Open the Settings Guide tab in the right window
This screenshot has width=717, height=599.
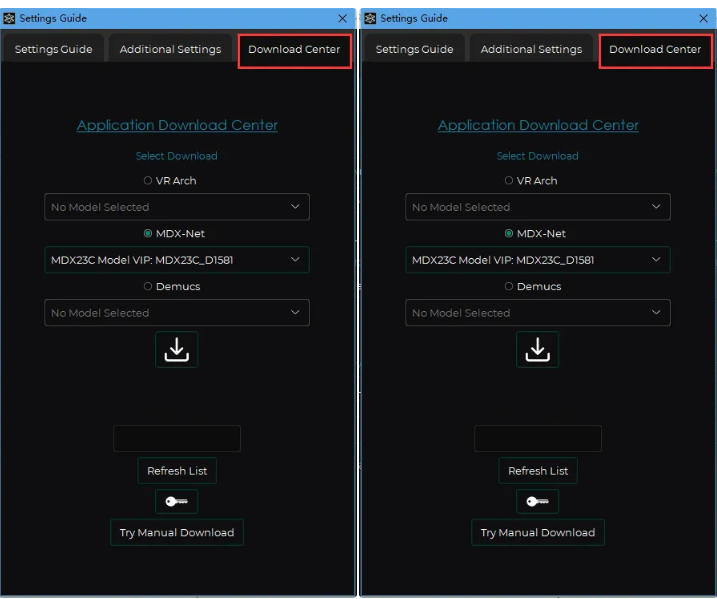(x=414, y=49)
